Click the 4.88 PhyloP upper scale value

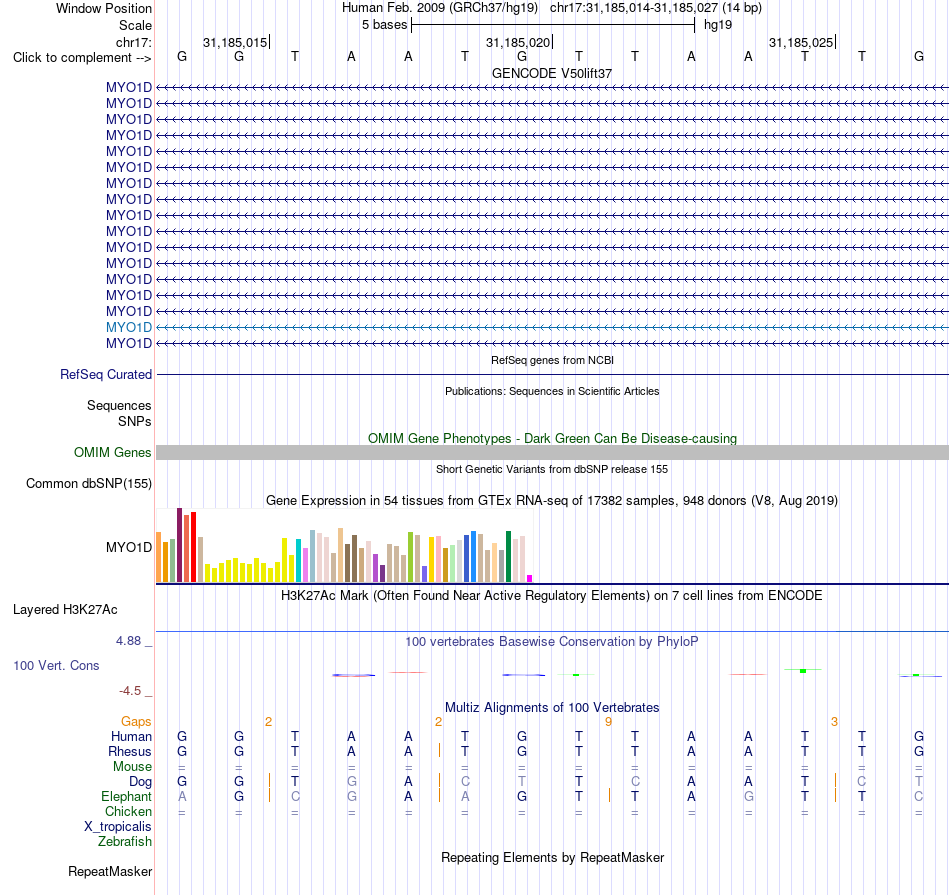tap(128, 640)
